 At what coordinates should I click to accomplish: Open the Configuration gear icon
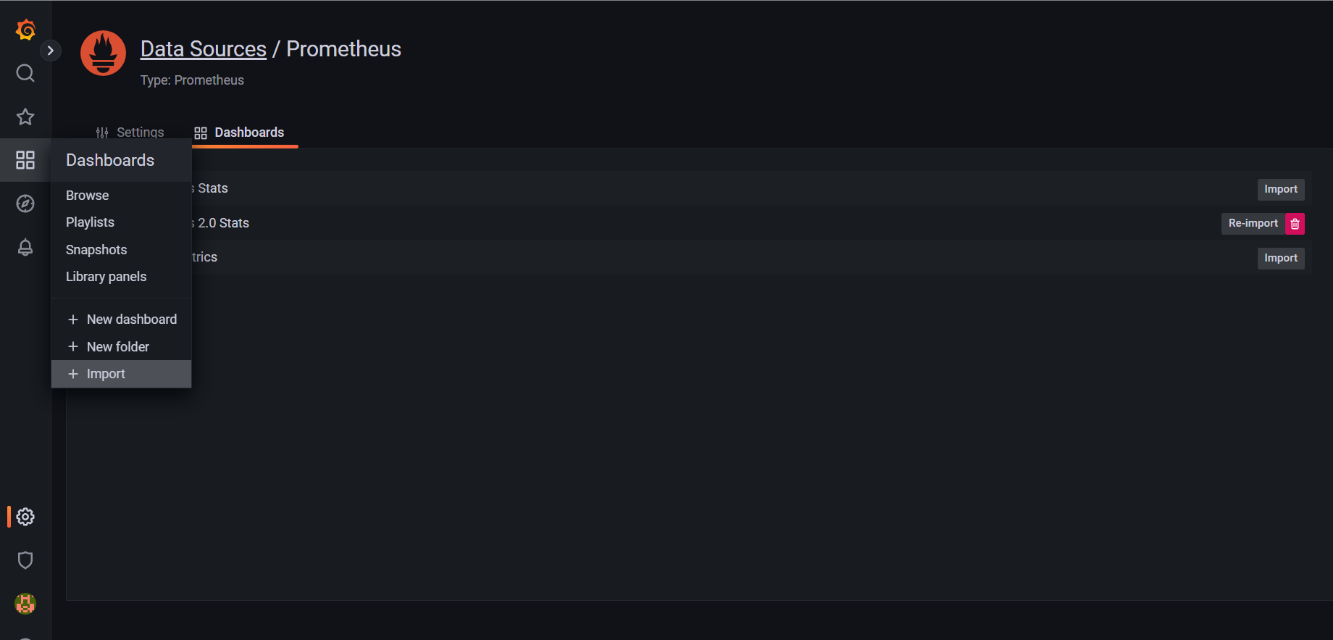25,516
